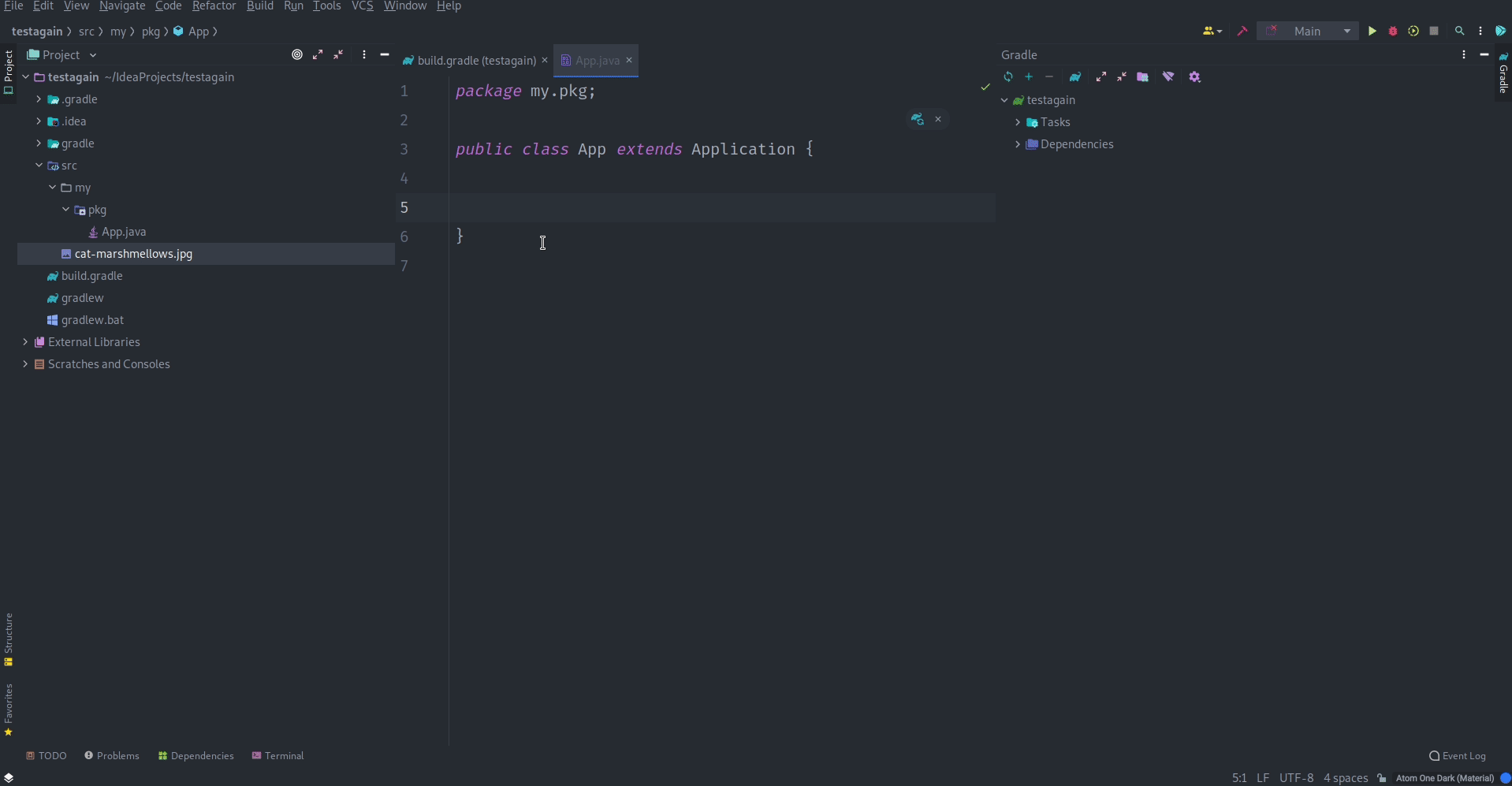1512x786 pixels.
Task: Open Project panel options menu
Action: click(x=363, y=54)
